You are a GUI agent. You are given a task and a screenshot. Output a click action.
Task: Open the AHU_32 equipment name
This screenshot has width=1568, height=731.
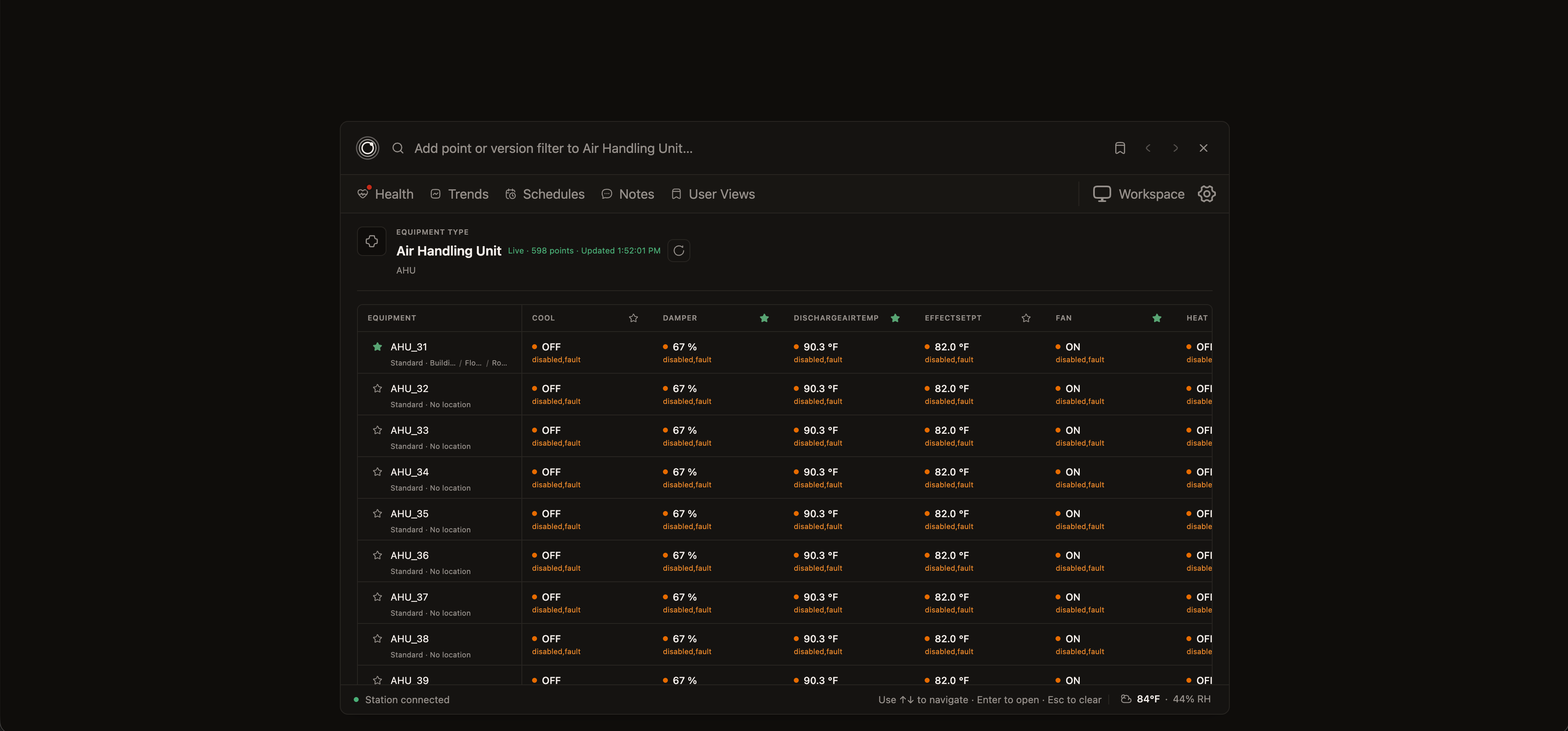click(x=410, y=388)
